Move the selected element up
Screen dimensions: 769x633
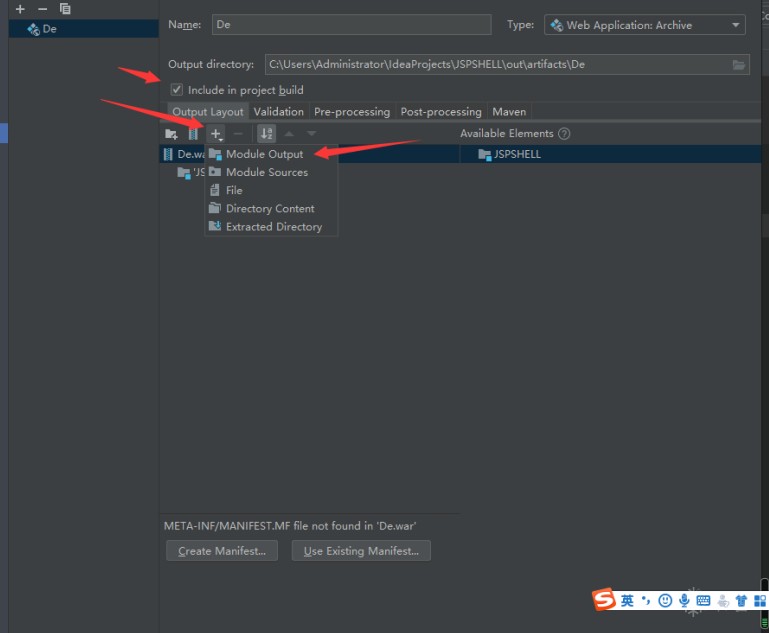click(289, 134)
